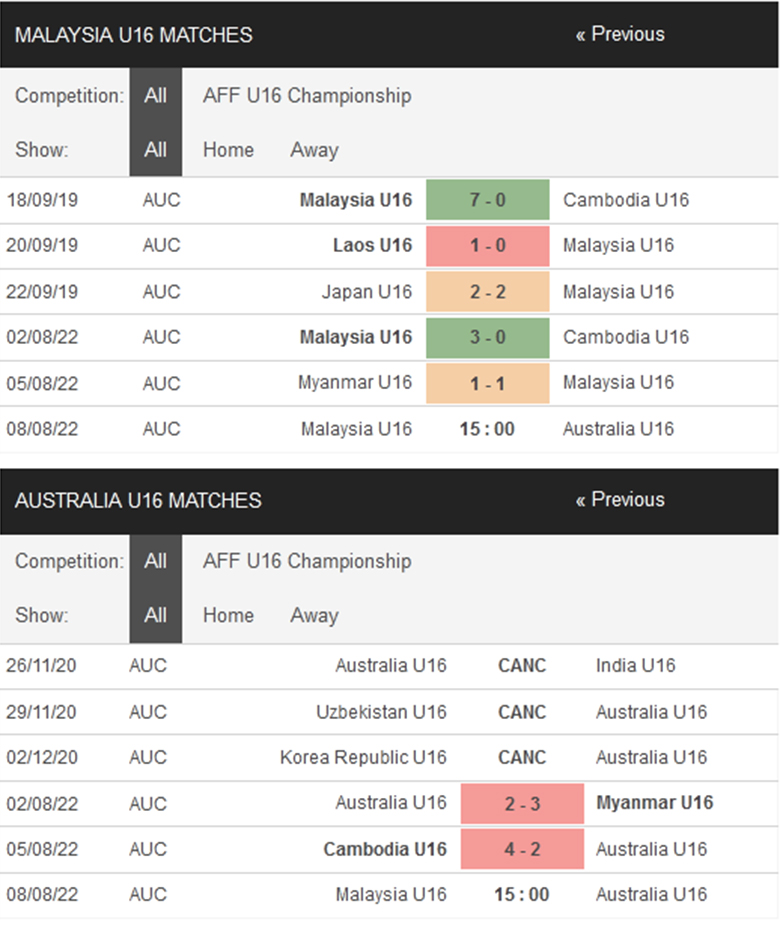Click Previous link in Australia U16 matches
The width and height of the screenshot is (780, 934).
coord(619,500)
